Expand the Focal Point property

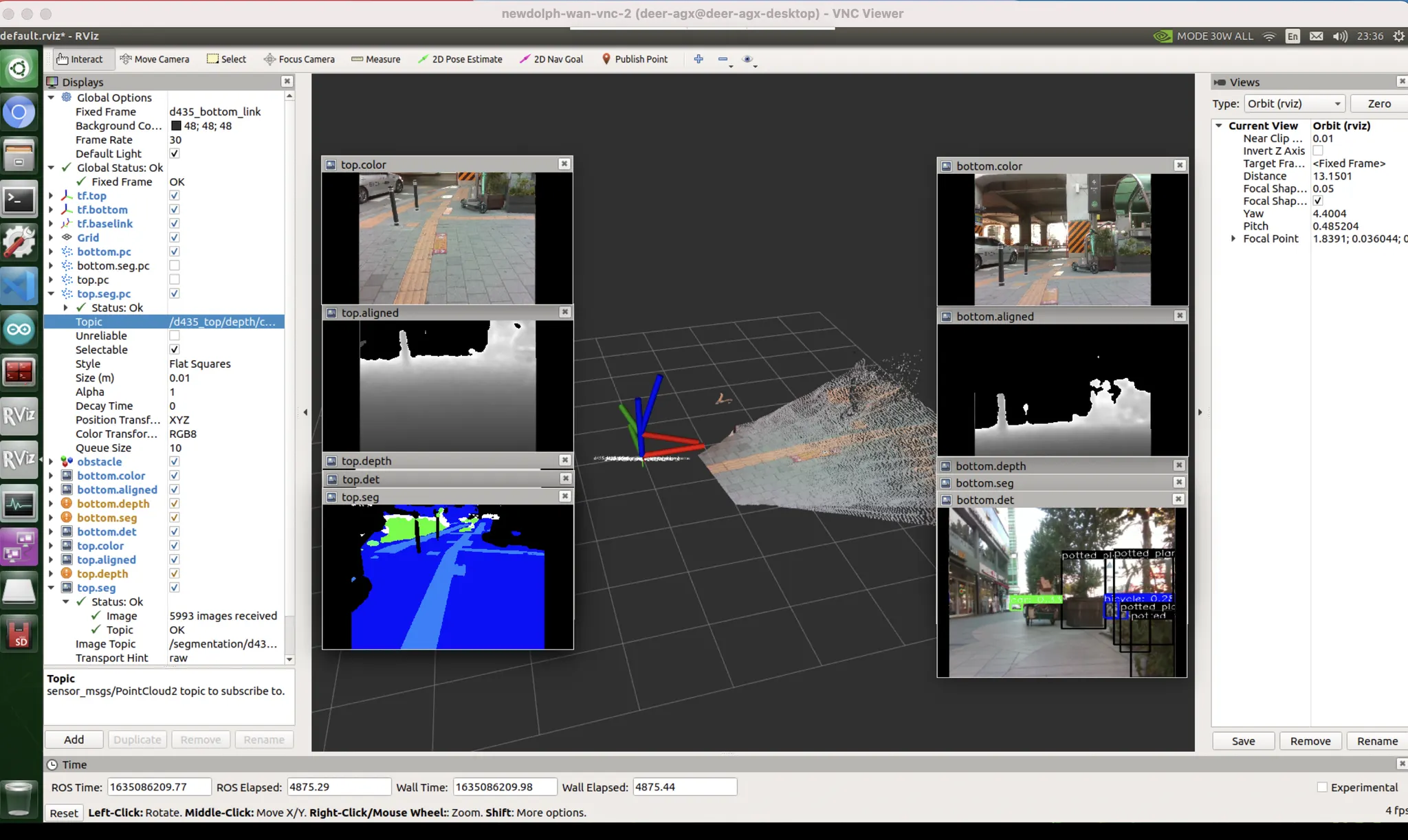1233,239
